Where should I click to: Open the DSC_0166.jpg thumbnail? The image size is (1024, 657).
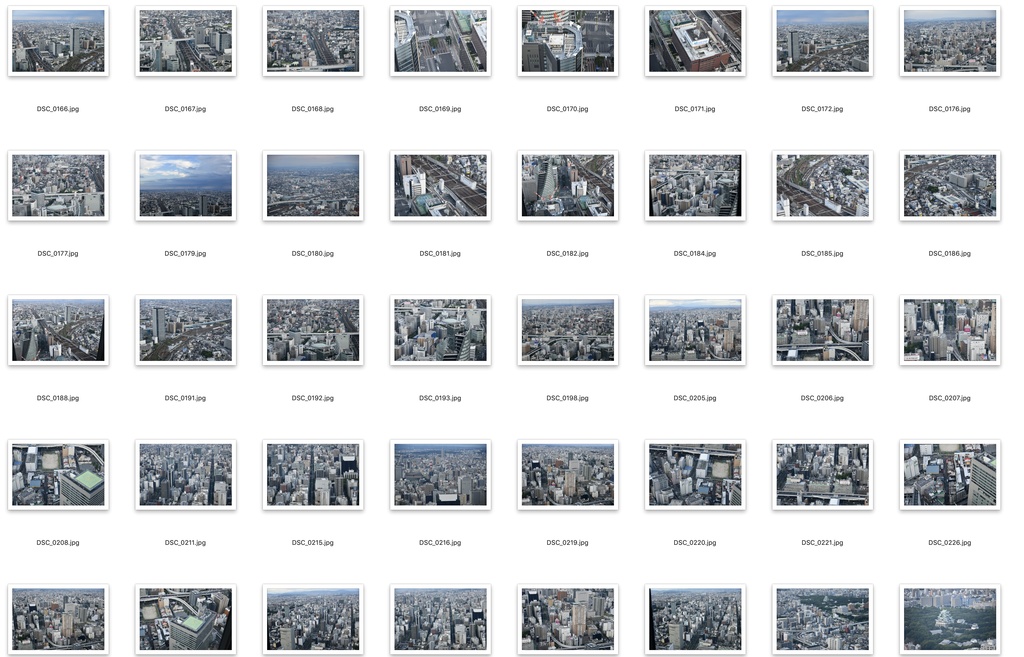[57, 41]
